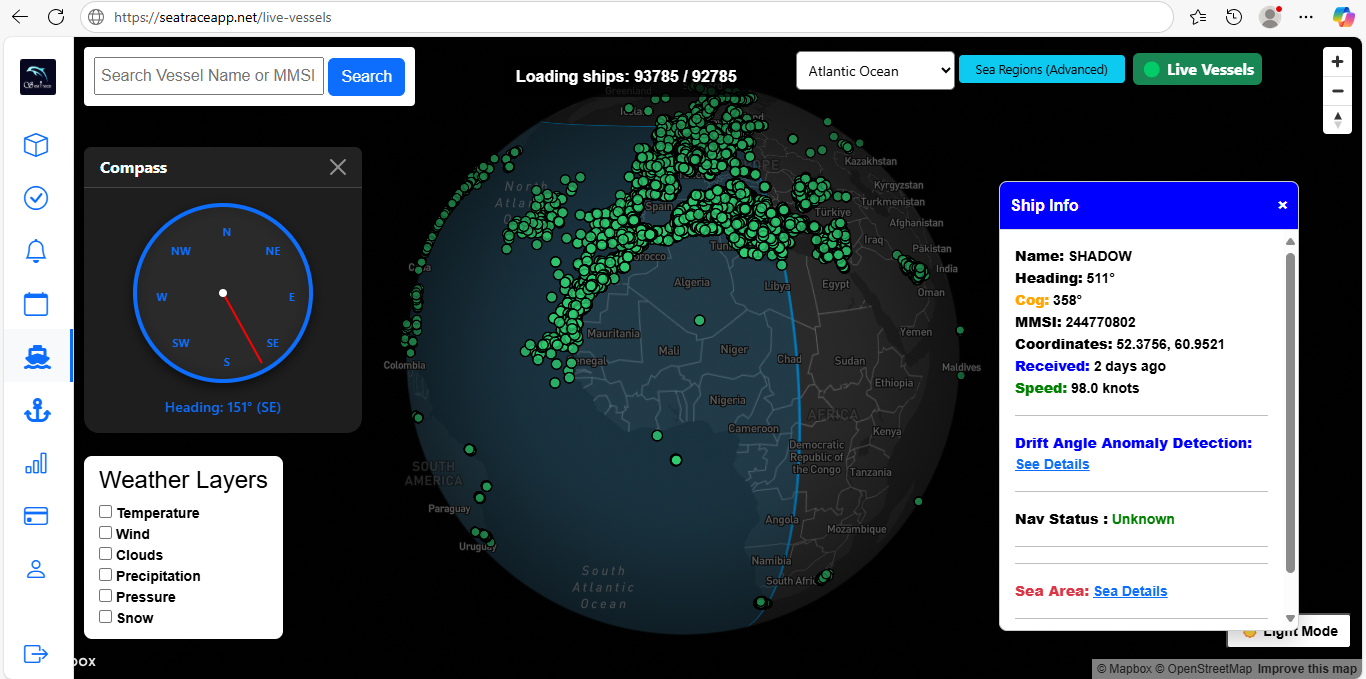
Task: Click Ship Info scroll down arrow
Action: [1290, 619]
